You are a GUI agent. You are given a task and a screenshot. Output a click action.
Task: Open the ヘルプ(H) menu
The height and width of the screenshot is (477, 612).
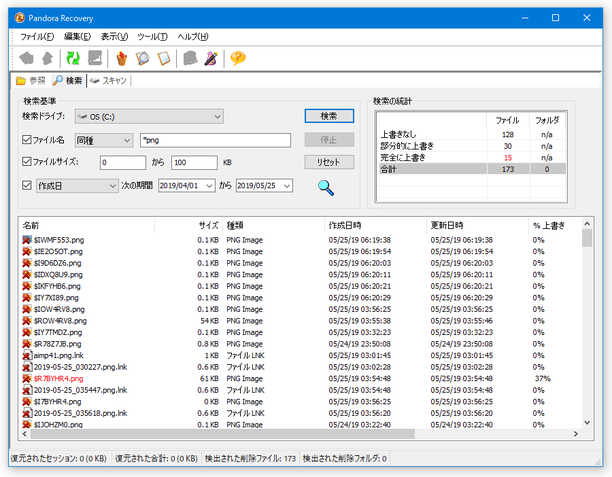pos(193,37)
